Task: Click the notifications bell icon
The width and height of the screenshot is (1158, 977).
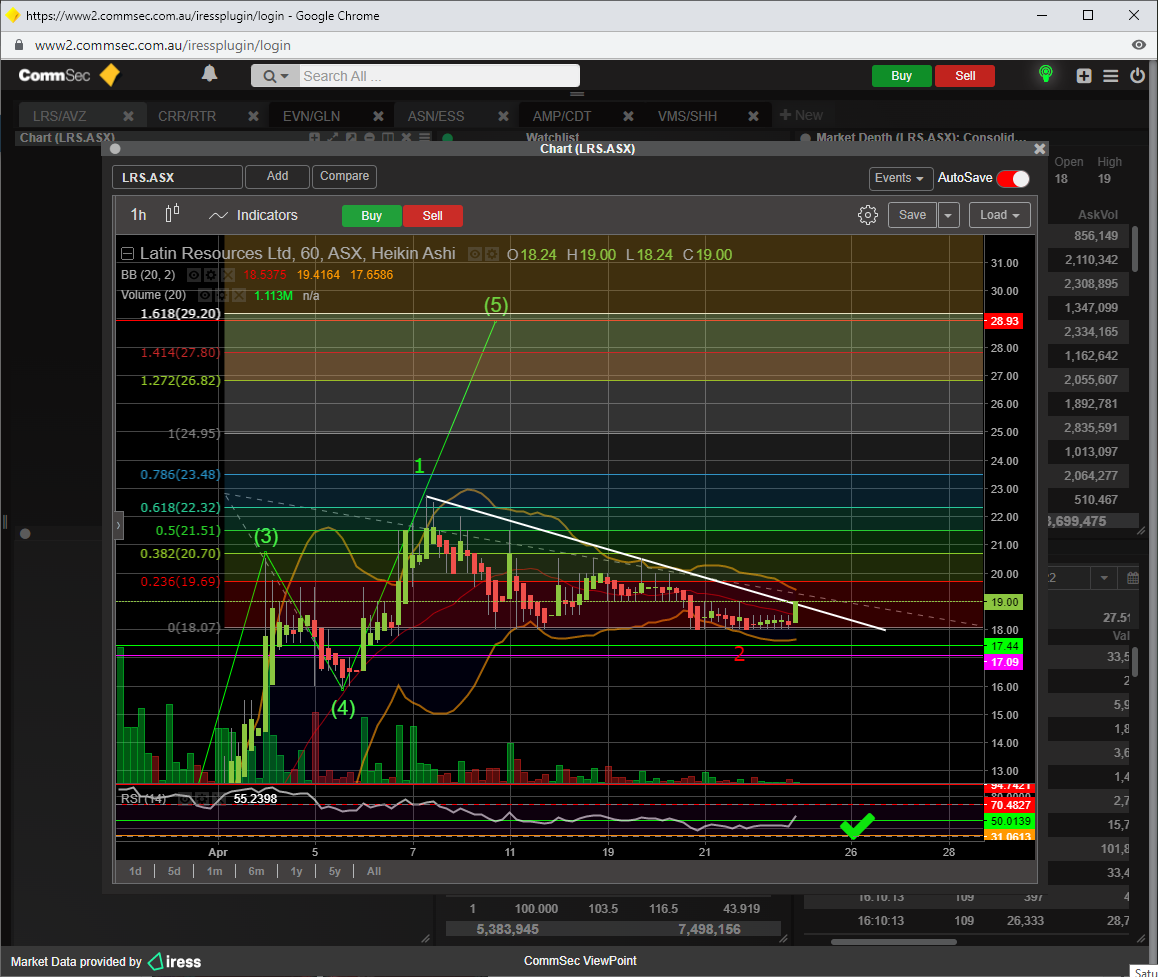Action: tap(209, 74)
